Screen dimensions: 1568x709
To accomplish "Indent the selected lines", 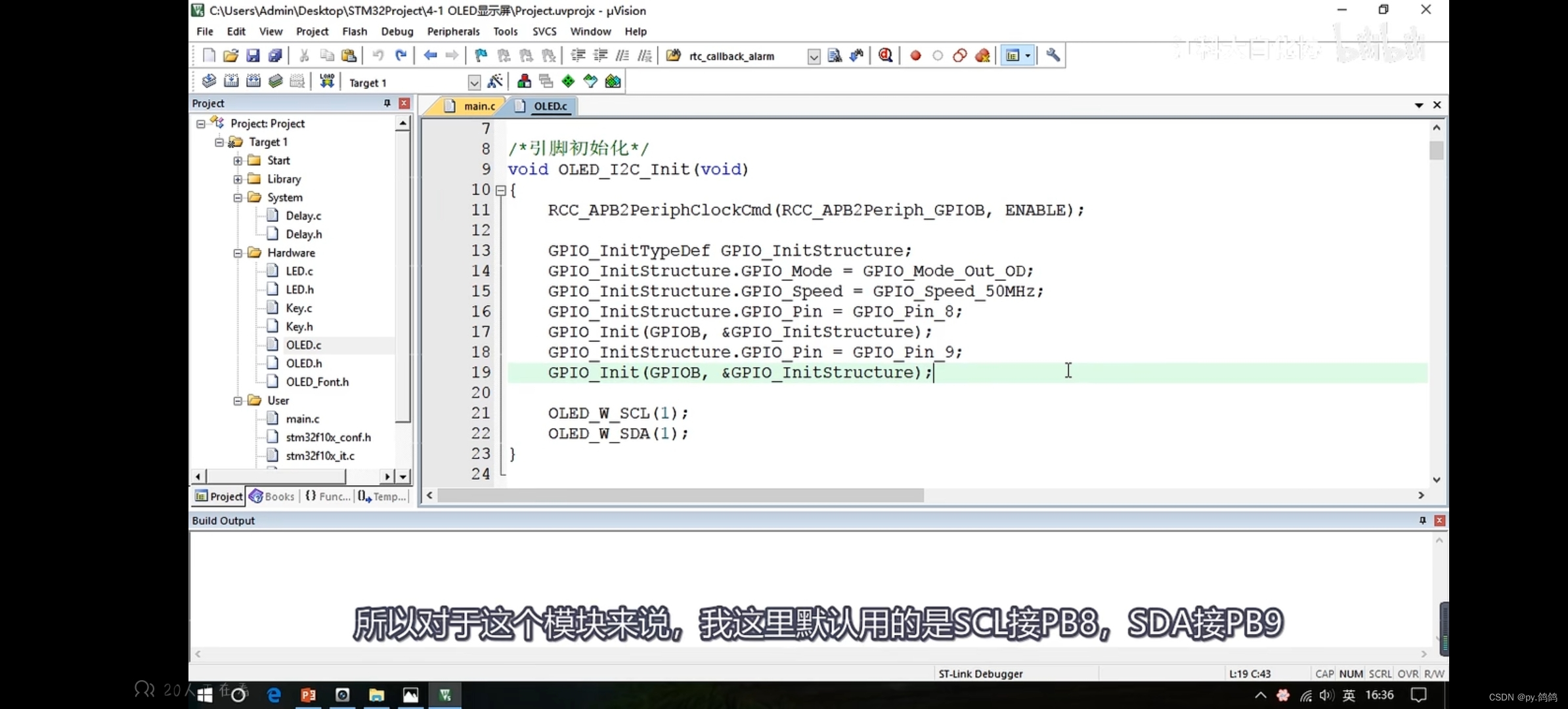I will click(x=578, y=56).
